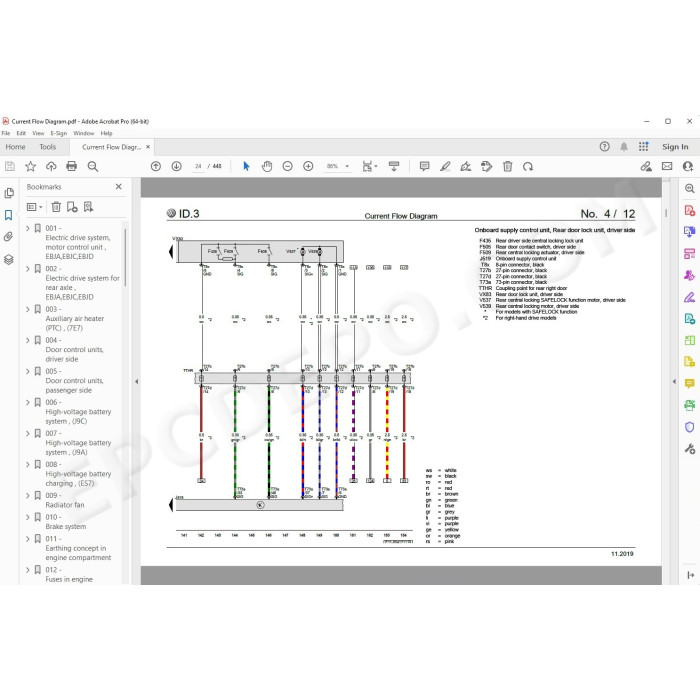700x700 pixels.
Task: Switch to the Tools tab
Action: coord(47,147)
